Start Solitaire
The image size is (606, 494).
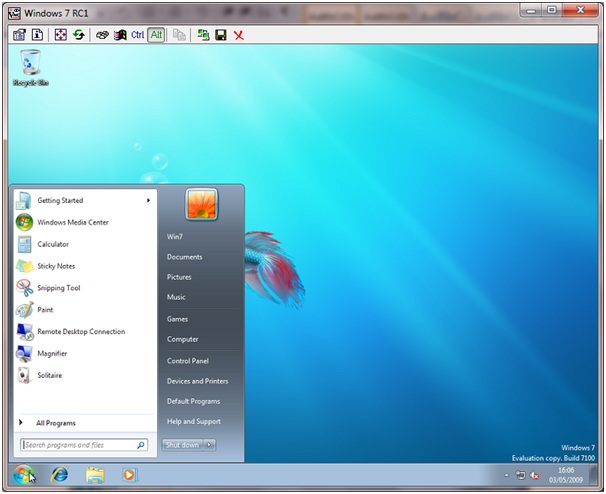click(x=85, y=375)
